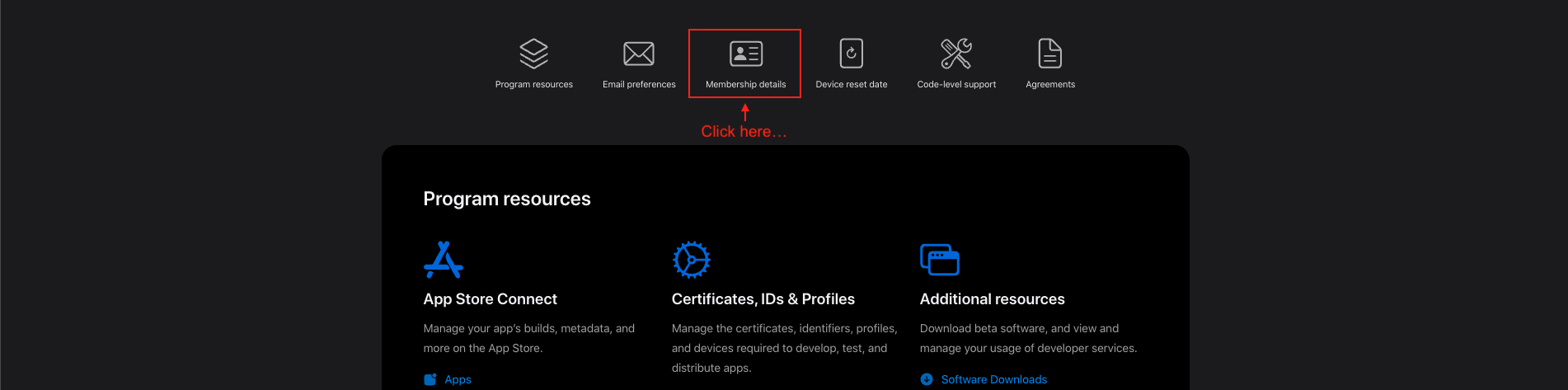Go to the "Email preferences" text label

click(x=639, y=84)
